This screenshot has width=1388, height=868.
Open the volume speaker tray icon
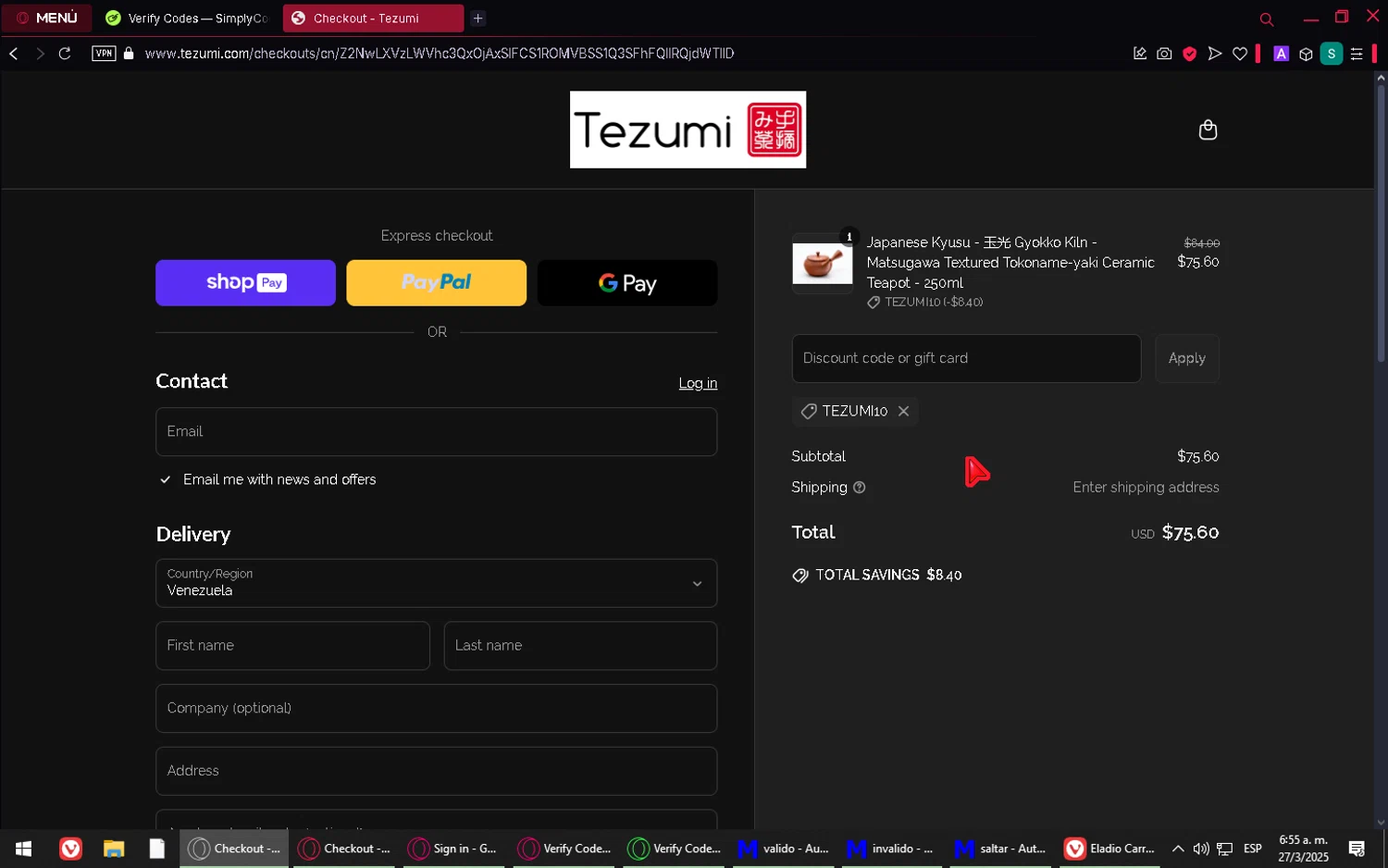1201,849
